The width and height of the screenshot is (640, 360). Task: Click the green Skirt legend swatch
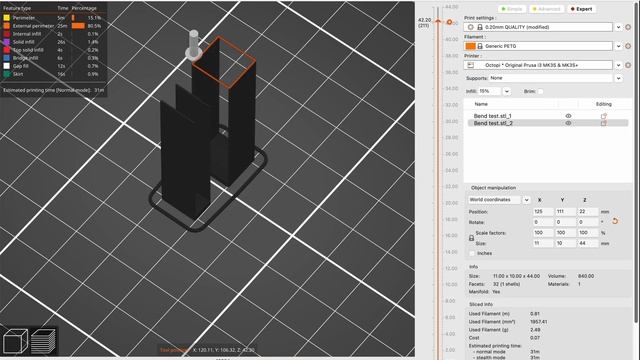(7, 74)
